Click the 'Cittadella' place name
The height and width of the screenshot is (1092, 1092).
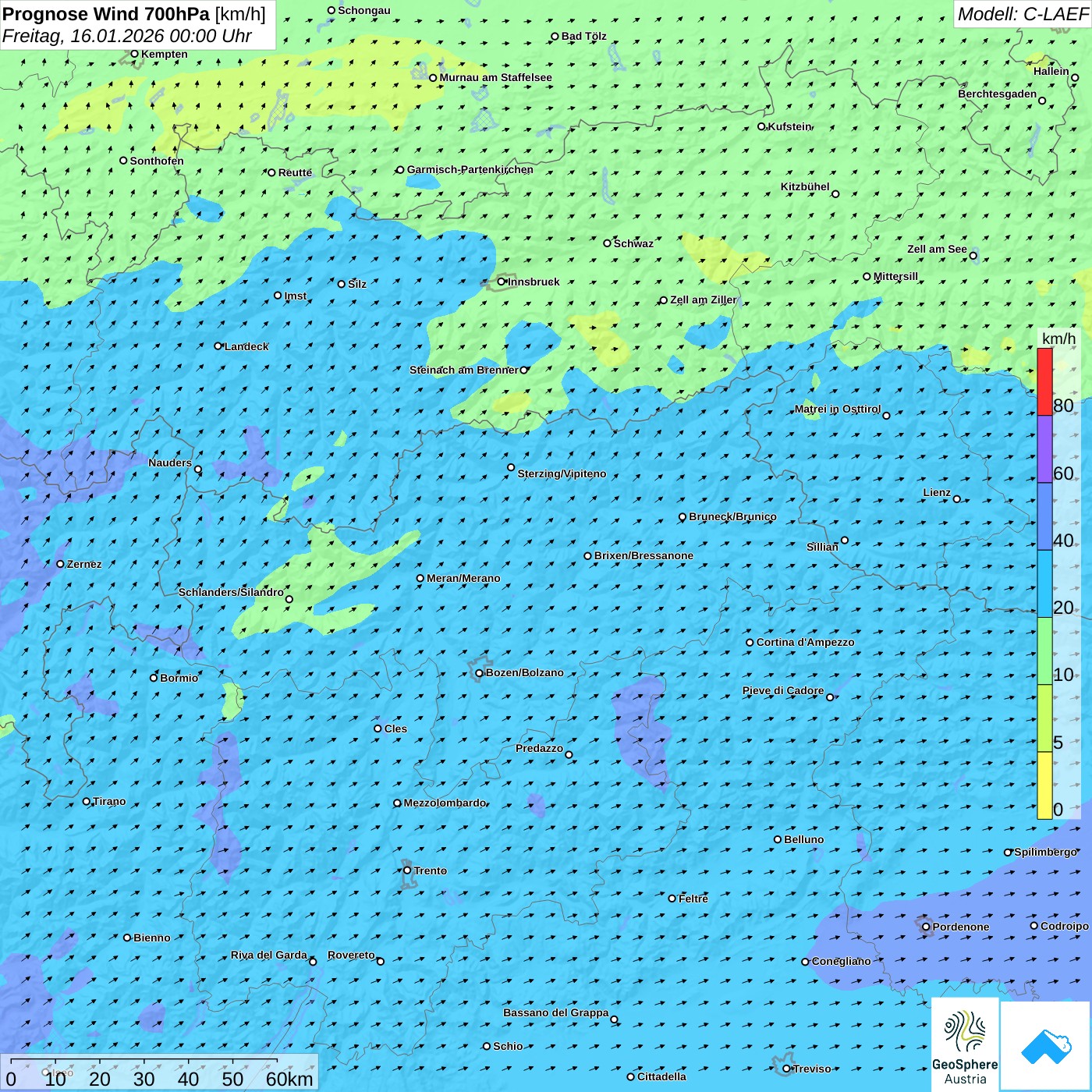661,1076
